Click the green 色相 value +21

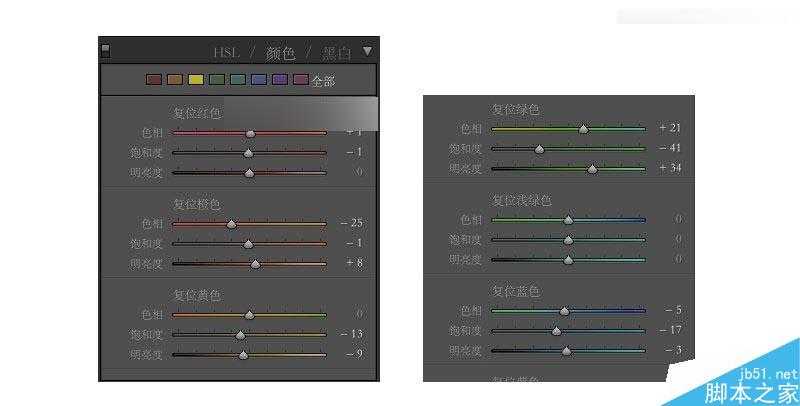(669, 129)
